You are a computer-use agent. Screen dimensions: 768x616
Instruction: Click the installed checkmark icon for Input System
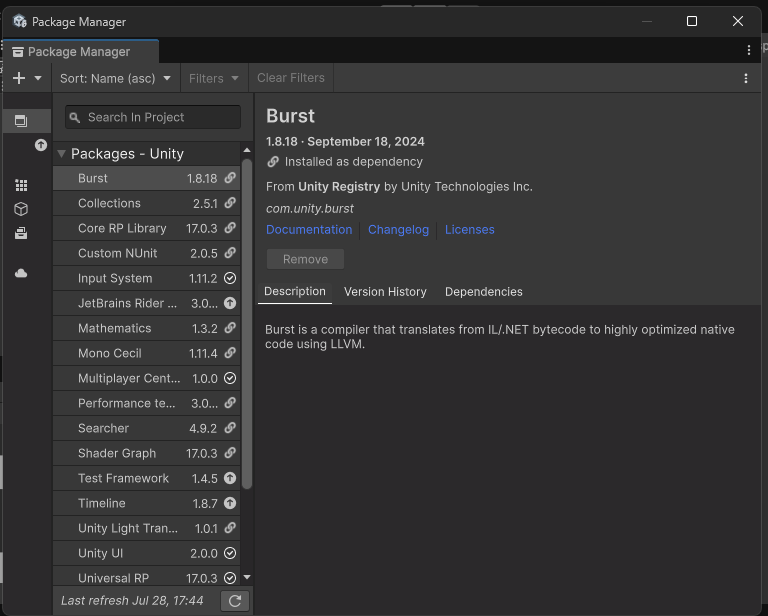click(230, 278)
